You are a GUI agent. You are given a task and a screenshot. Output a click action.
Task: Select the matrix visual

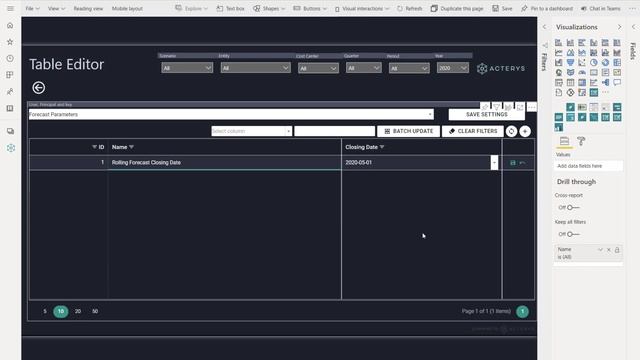pos(582,82)
